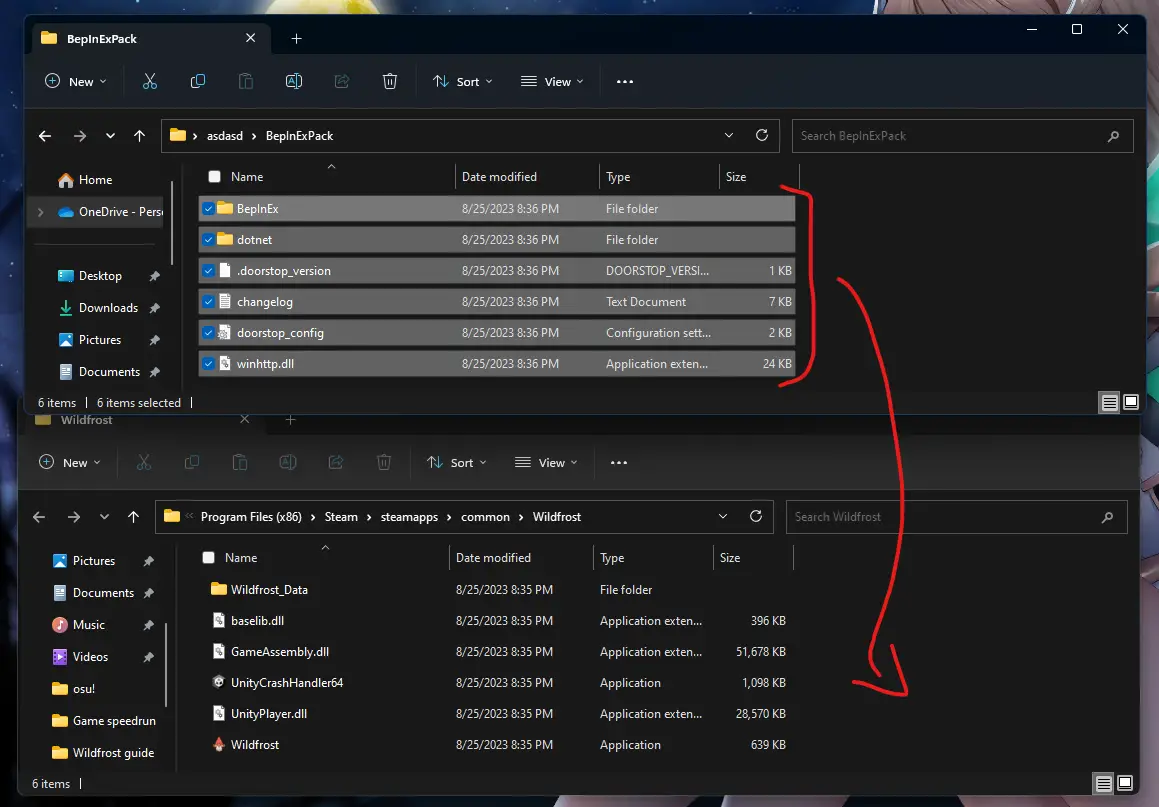Open View dropdown in BepInExPack window
The height and width of the screenshot is (807, 1159).
tap(552, 81)
